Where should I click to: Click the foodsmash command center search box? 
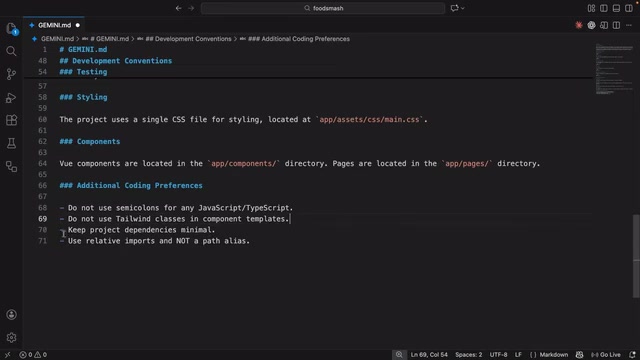[x=323, y=8]
